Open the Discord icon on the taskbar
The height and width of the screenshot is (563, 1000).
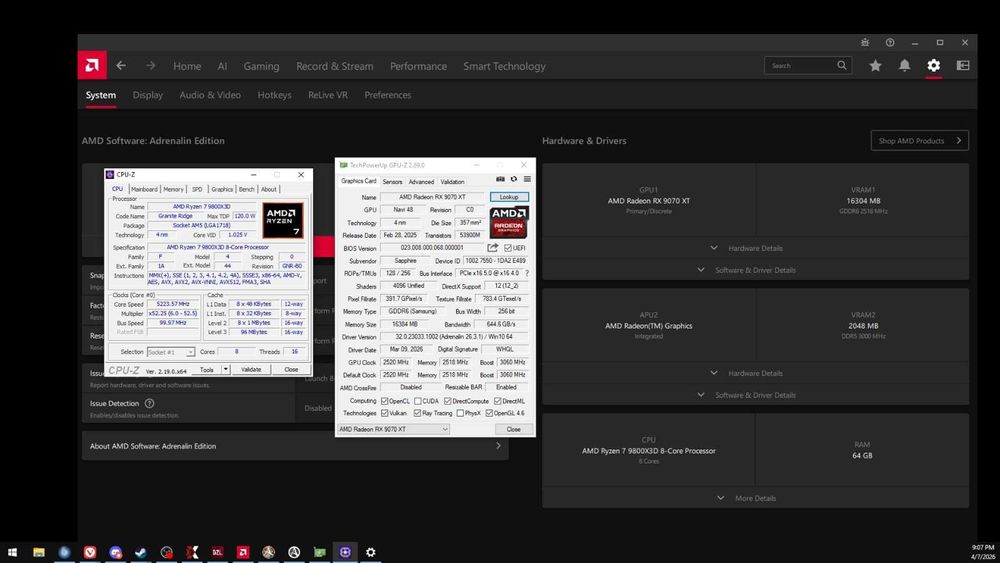(115, 552)
